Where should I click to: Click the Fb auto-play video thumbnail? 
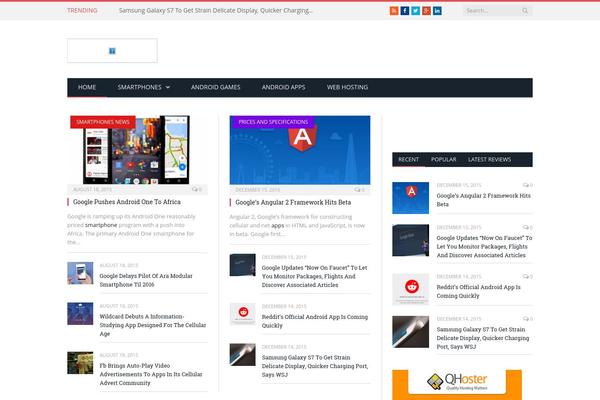pos(80,362)
